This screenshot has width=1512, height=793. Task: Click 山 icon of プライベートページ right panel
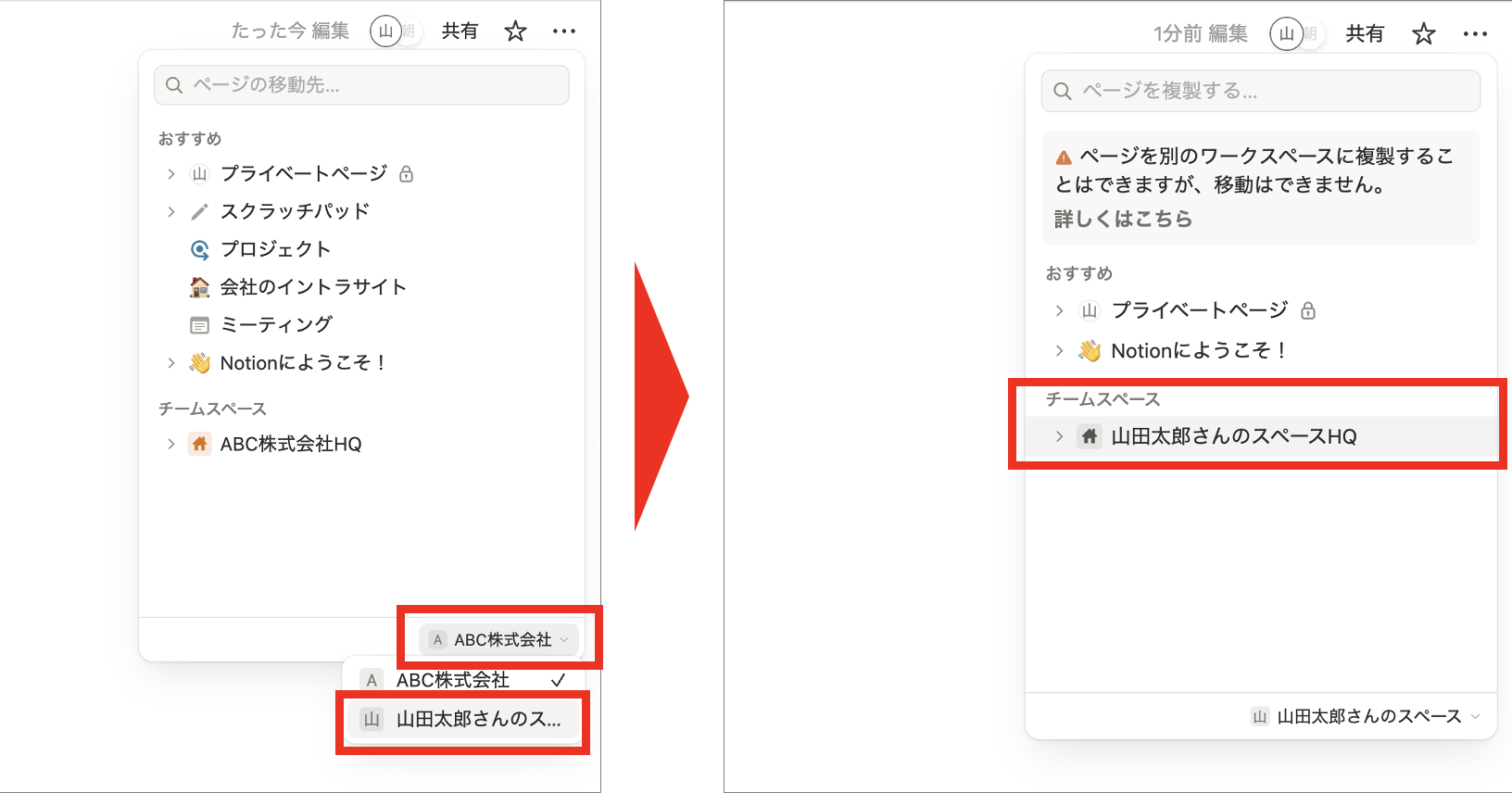(x=1090, y=310)
